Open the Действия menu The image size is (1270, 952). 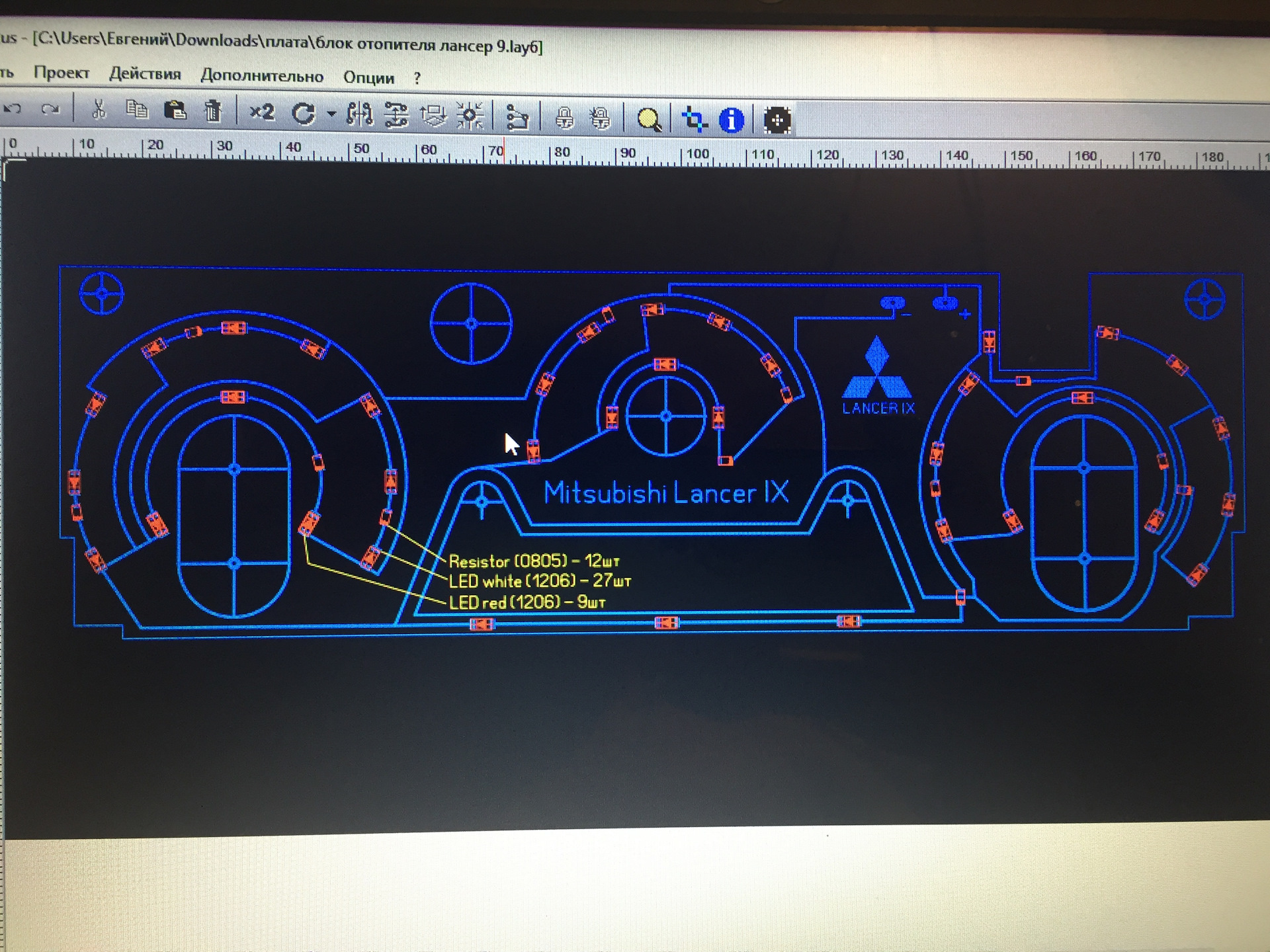tap(145, 74)
